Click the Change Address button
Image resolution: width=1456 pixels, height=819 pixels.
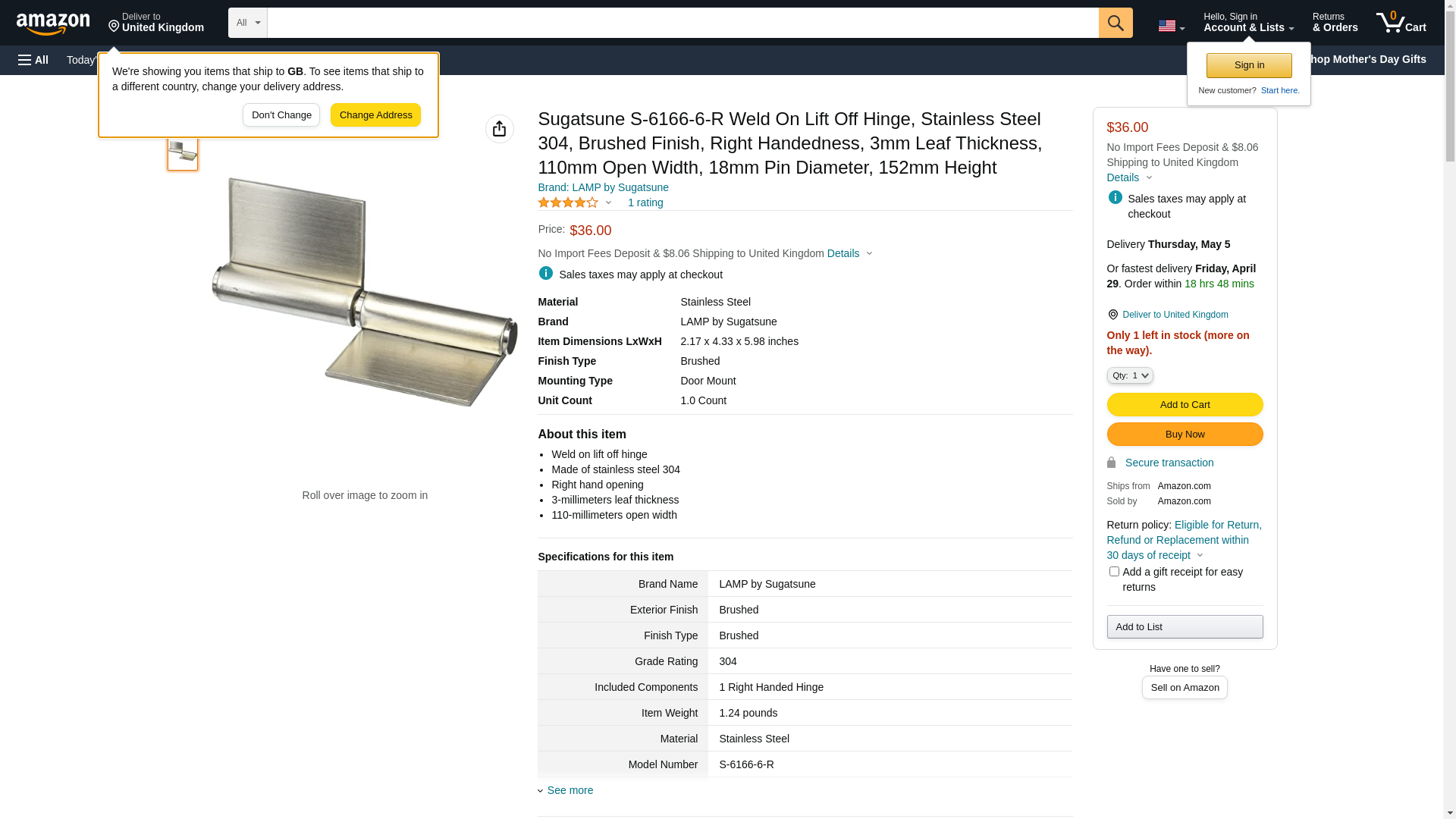tap(375, 115)
